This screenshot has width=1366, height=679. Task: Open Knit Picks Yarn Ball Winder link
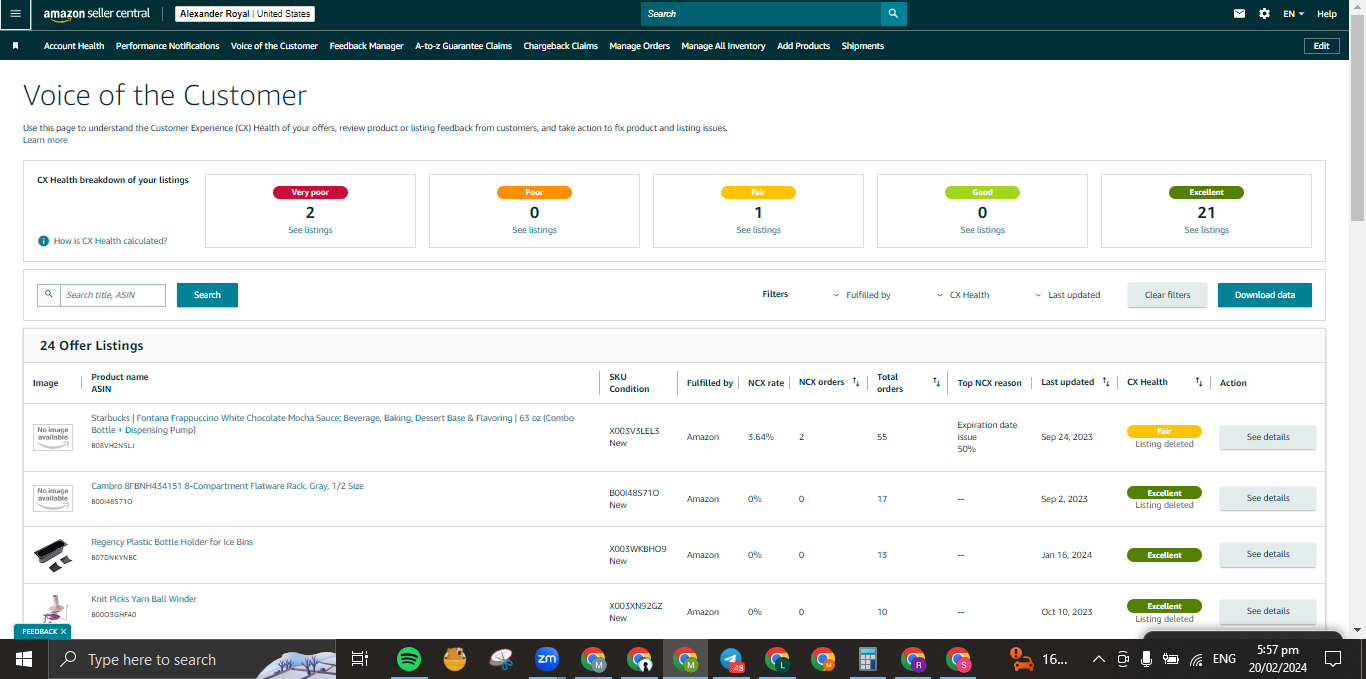click(x=144, y=599)
